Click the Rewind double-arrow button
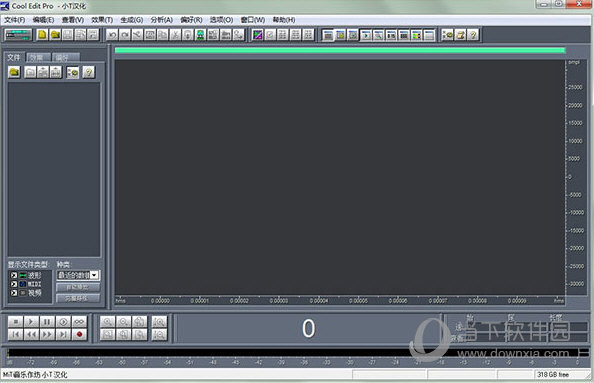Viewport: 594px width, 383px height. (31, 335)
